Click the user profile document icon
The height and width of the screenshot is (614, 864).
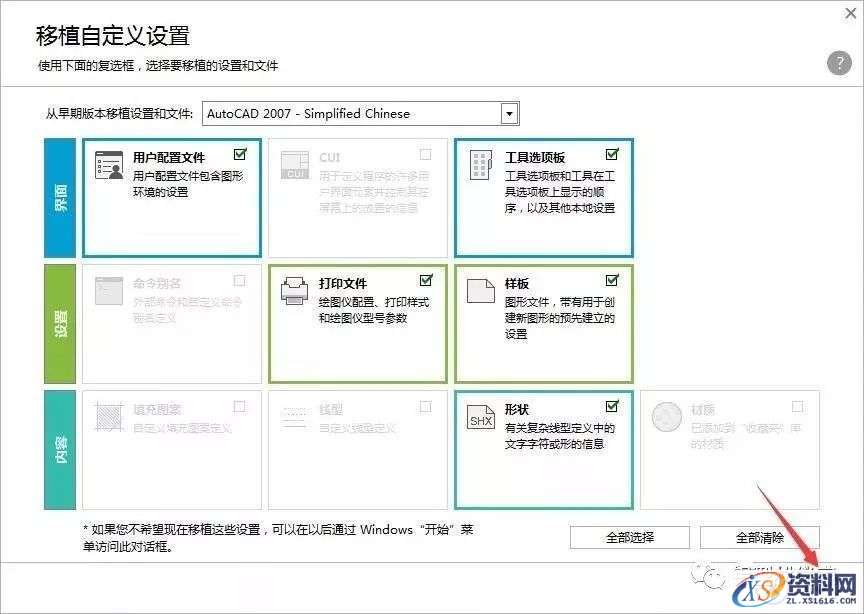109,164
